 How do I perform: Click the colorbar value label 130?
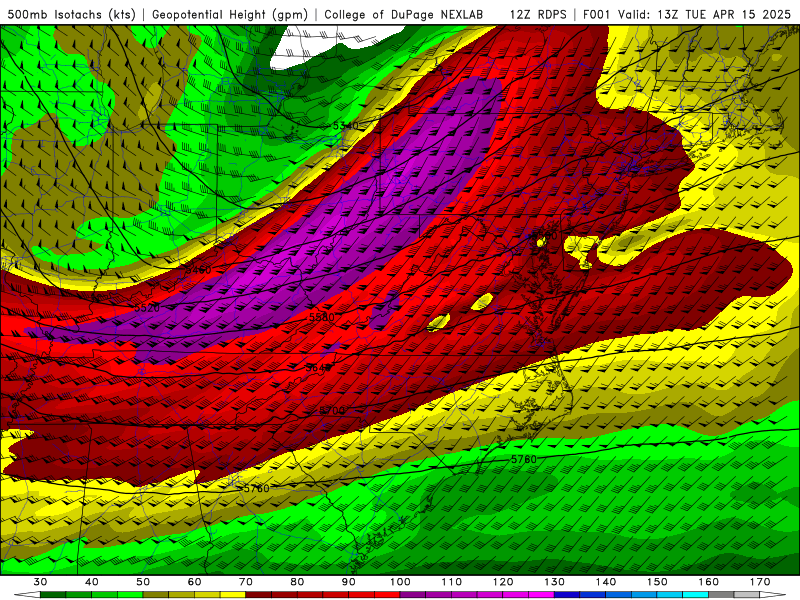pos(554,582)
